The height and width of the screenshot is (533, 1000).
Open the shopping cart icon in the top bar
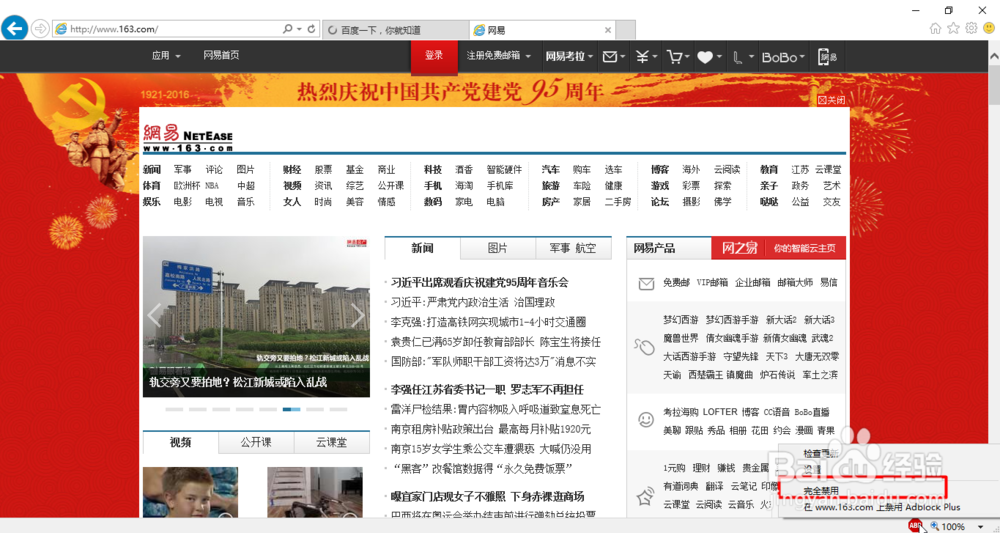click(674, 57)
